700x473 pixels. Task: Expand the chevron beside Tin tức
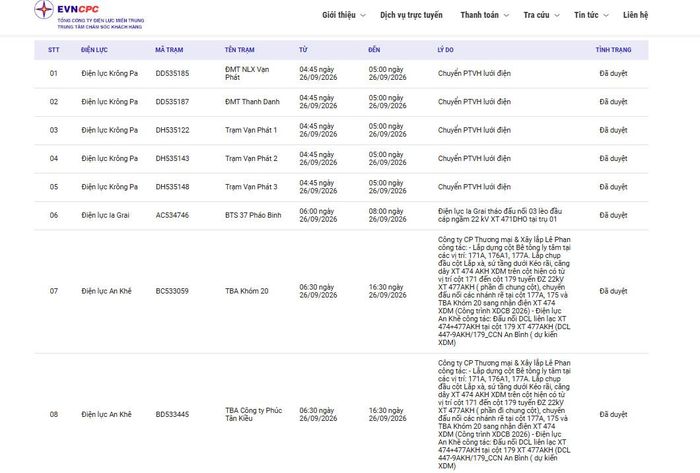[x=606, y=15]
